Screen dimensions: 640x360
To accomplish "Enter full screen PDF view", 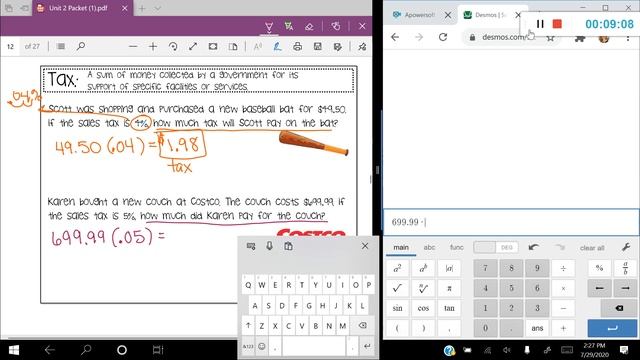I will [x=193, y=47].
